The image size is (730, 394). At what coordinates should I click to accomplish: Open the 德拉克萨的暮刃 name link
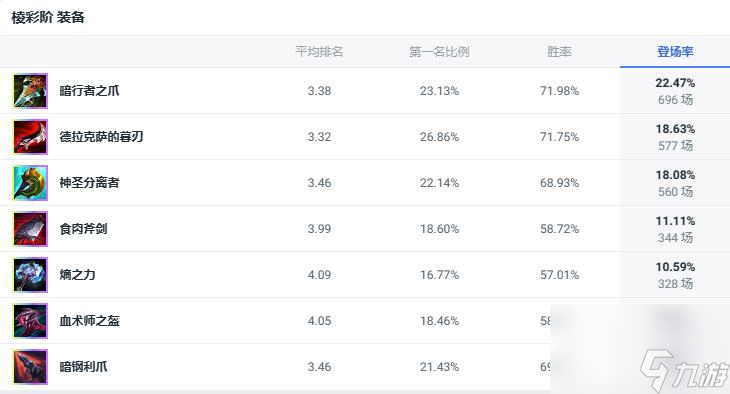point(101,136)
